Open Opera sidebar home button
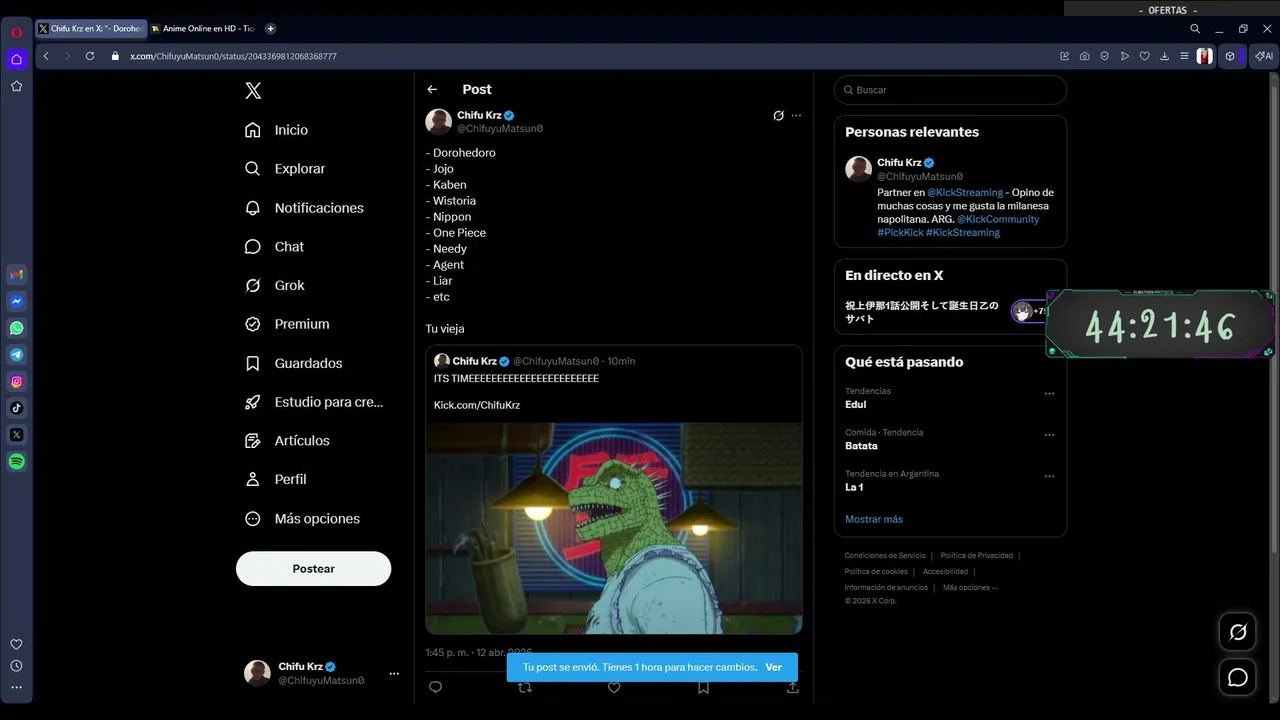 (16, 59)
